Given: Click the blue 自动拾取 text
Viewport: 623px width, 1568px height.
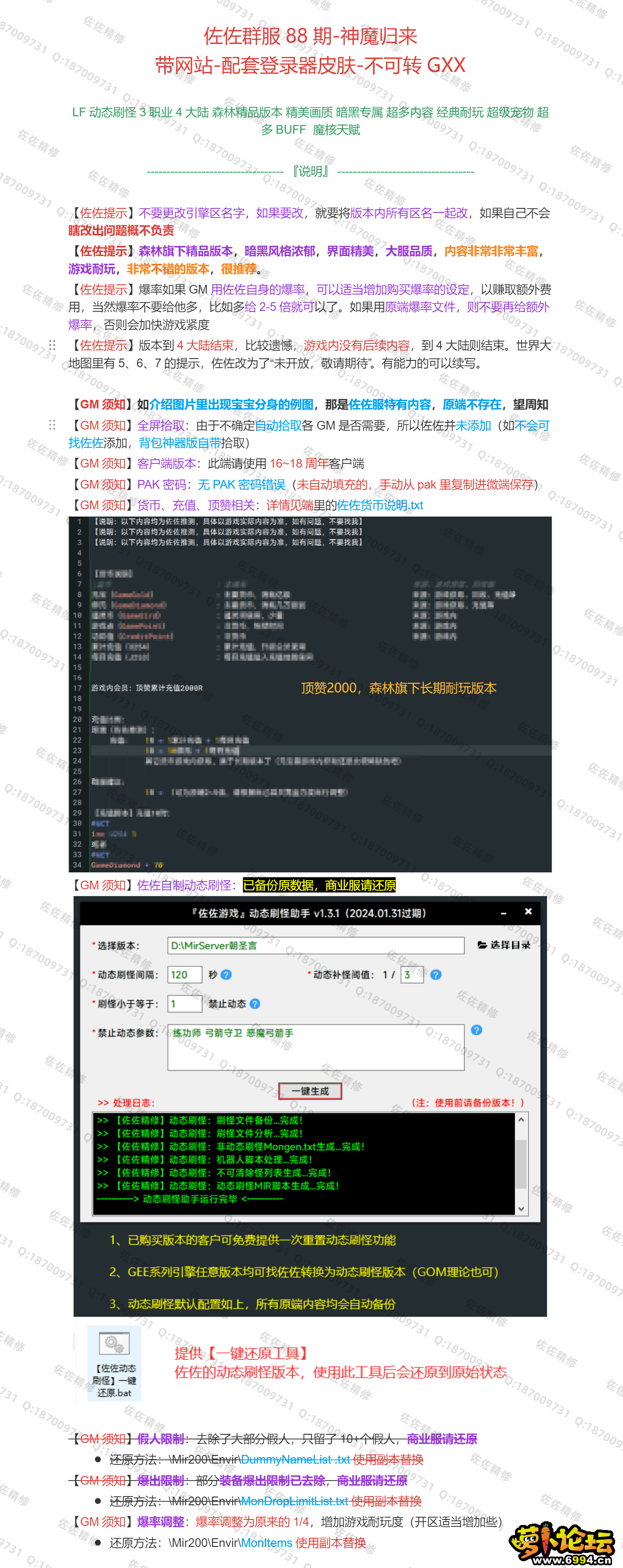Looking at the screenshot, I should point(278,425).
